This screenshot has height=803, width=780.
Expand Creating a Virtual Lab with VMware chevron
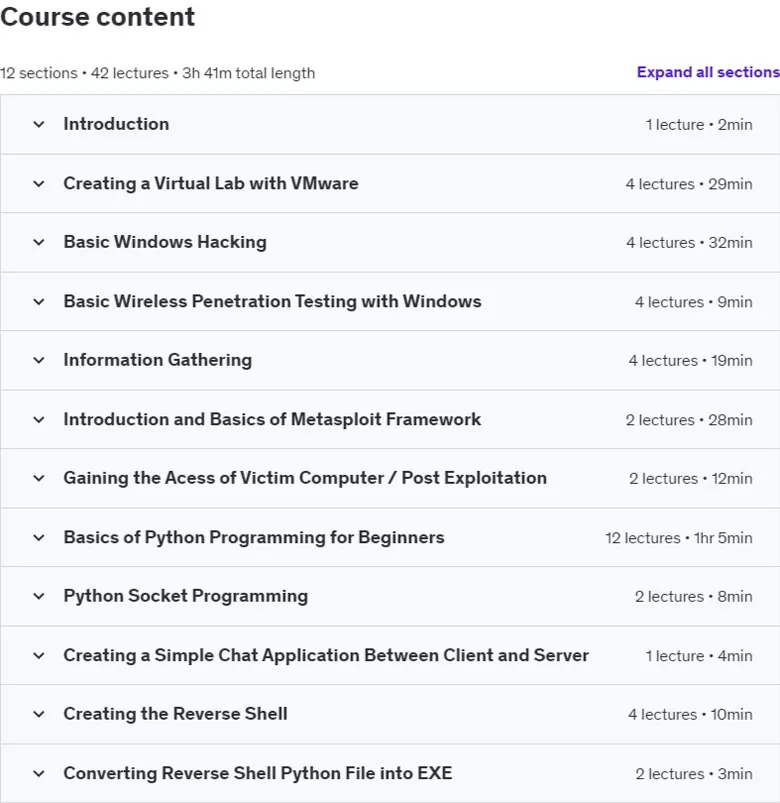click(x=39, y=184)
